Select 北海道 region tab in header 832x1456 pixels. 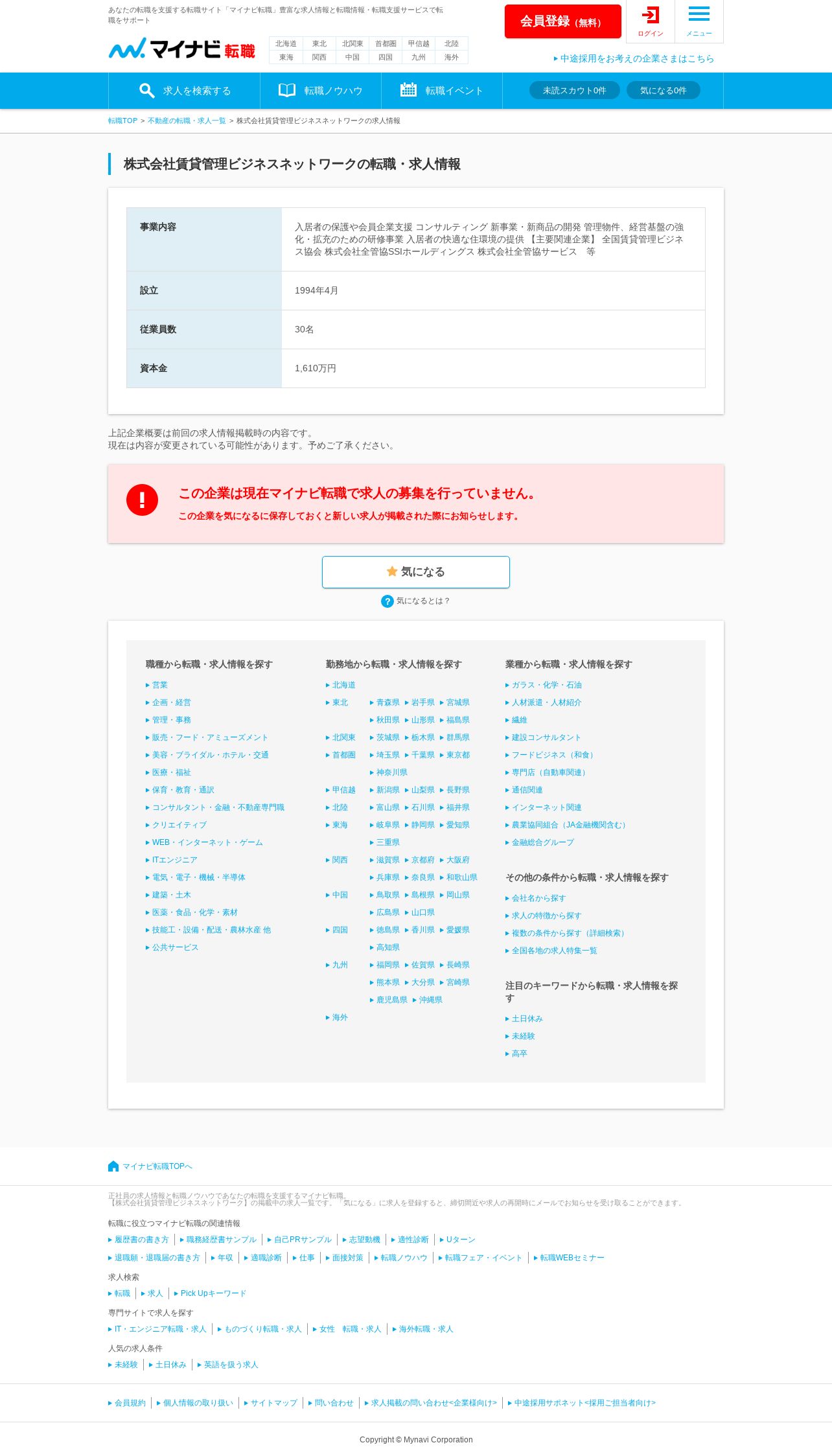point(286,43)
